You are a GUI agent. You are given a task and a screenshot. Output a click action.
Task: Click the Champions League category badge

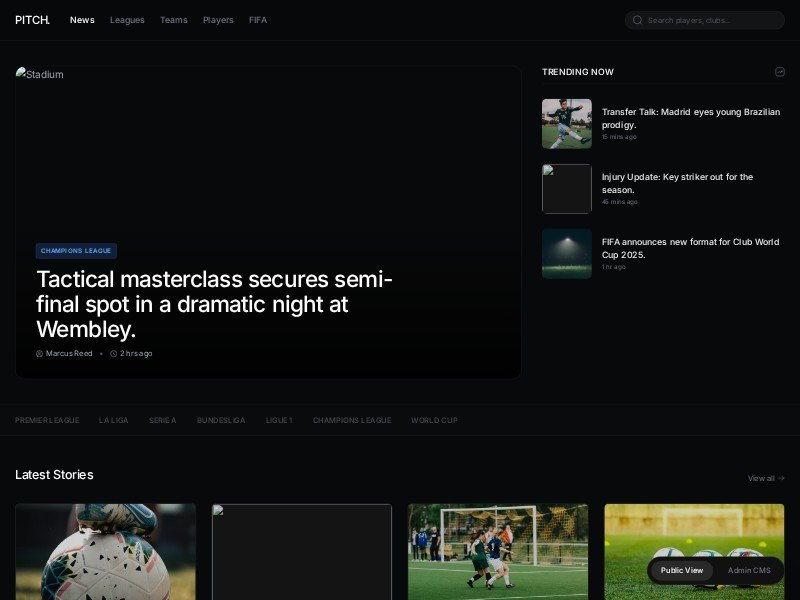(x=76, y=251)
